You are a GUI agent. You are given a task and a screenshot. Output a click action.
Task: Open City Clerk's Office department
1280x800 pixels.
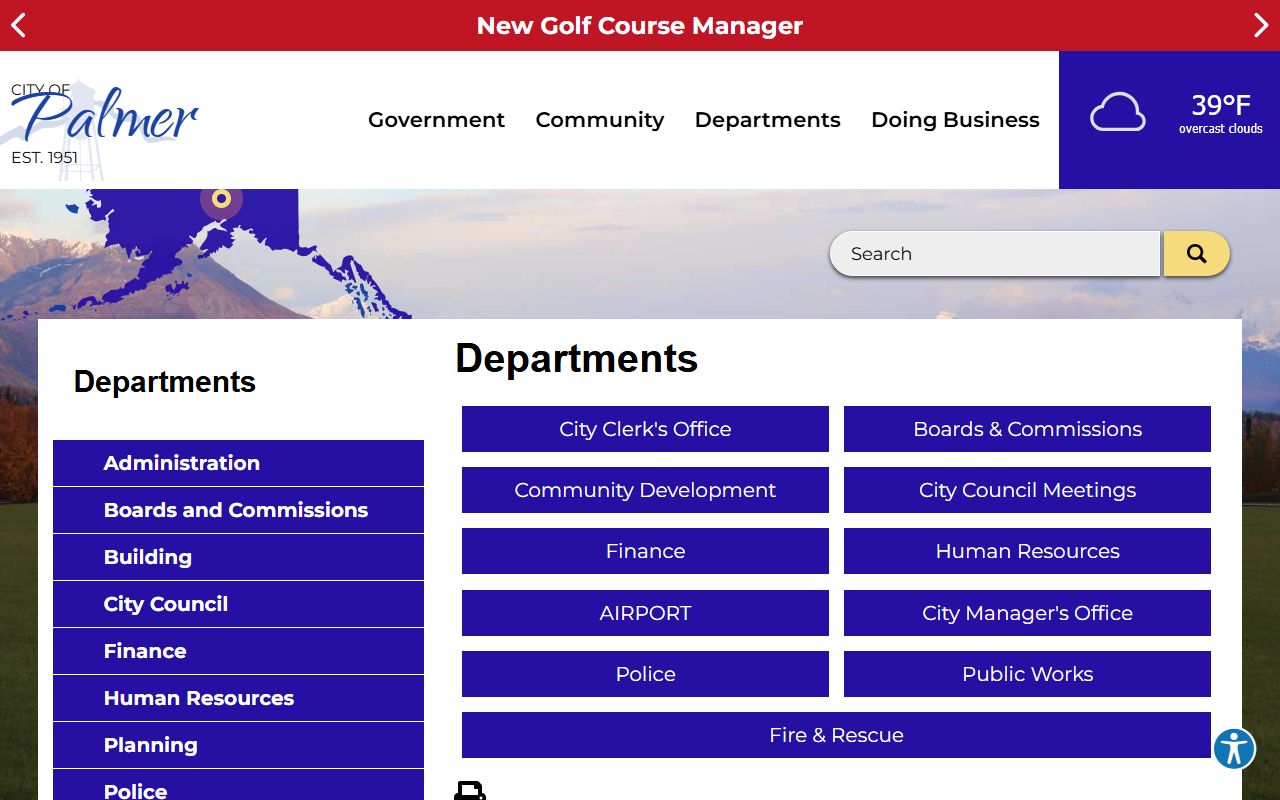tap(645, 429)
